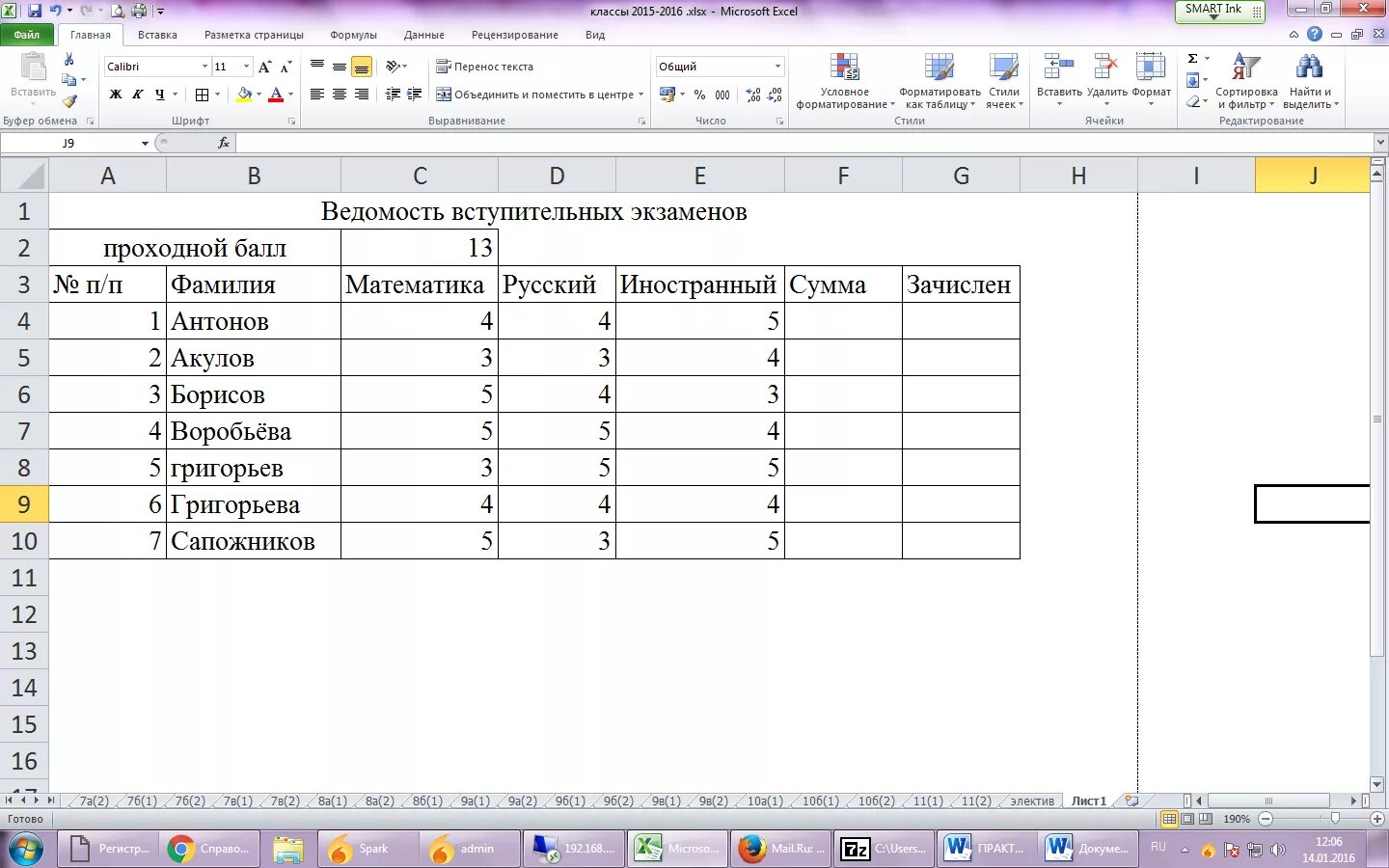
Task: Click the Windows Start button
Action: 26,850
